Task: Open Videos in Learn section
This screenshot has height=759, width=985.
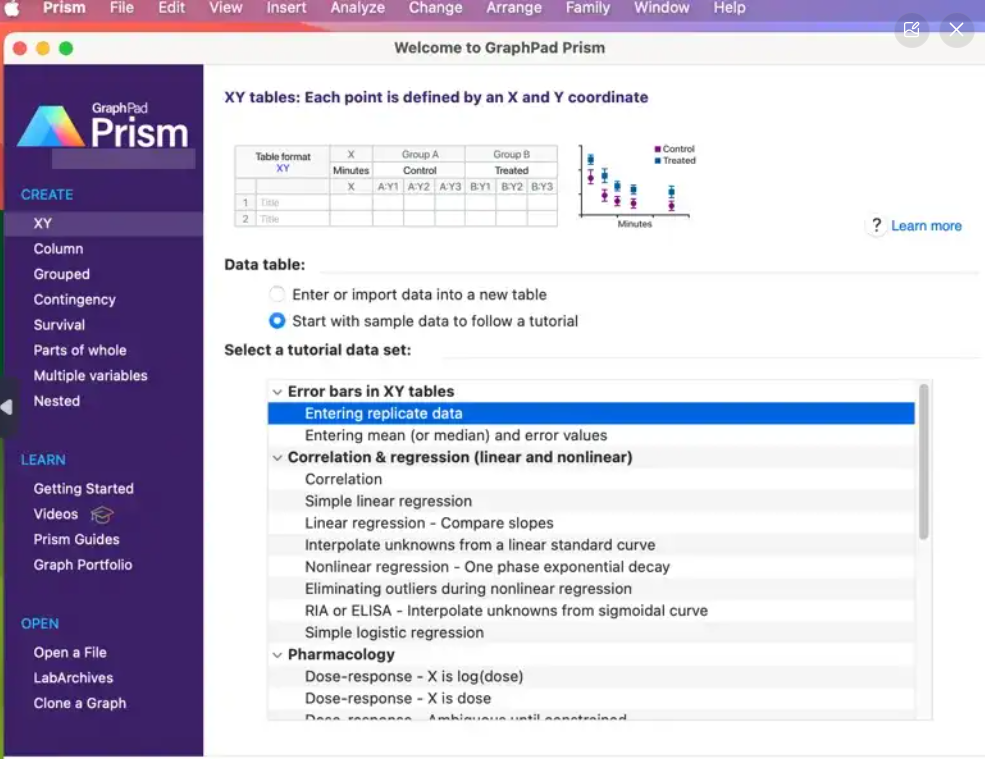Action: (56, 514)
